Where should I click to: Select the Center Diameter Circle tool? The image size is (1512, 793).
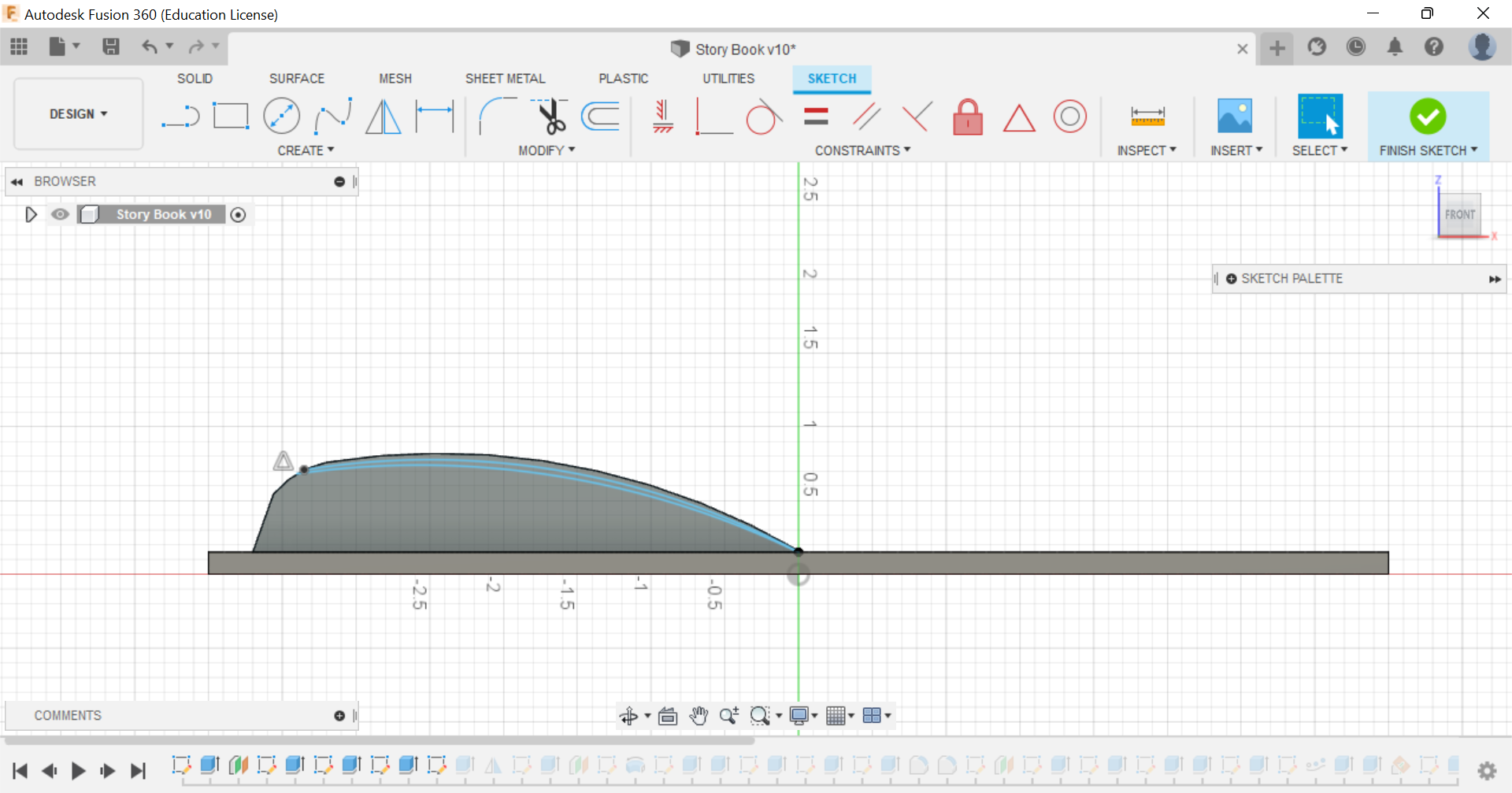[x=281, y=117]
